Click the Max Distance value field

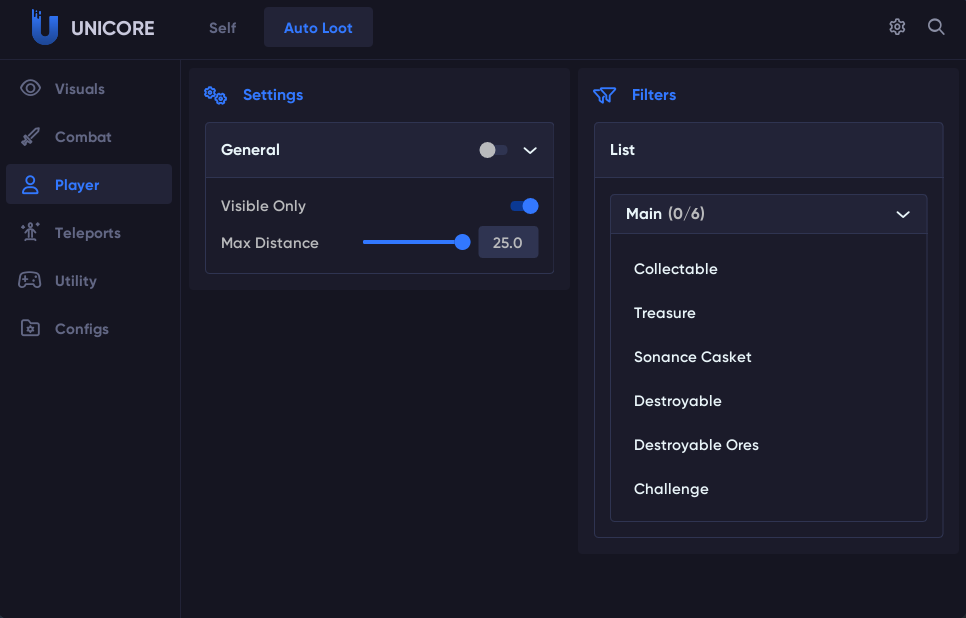[x=508, y=242]
